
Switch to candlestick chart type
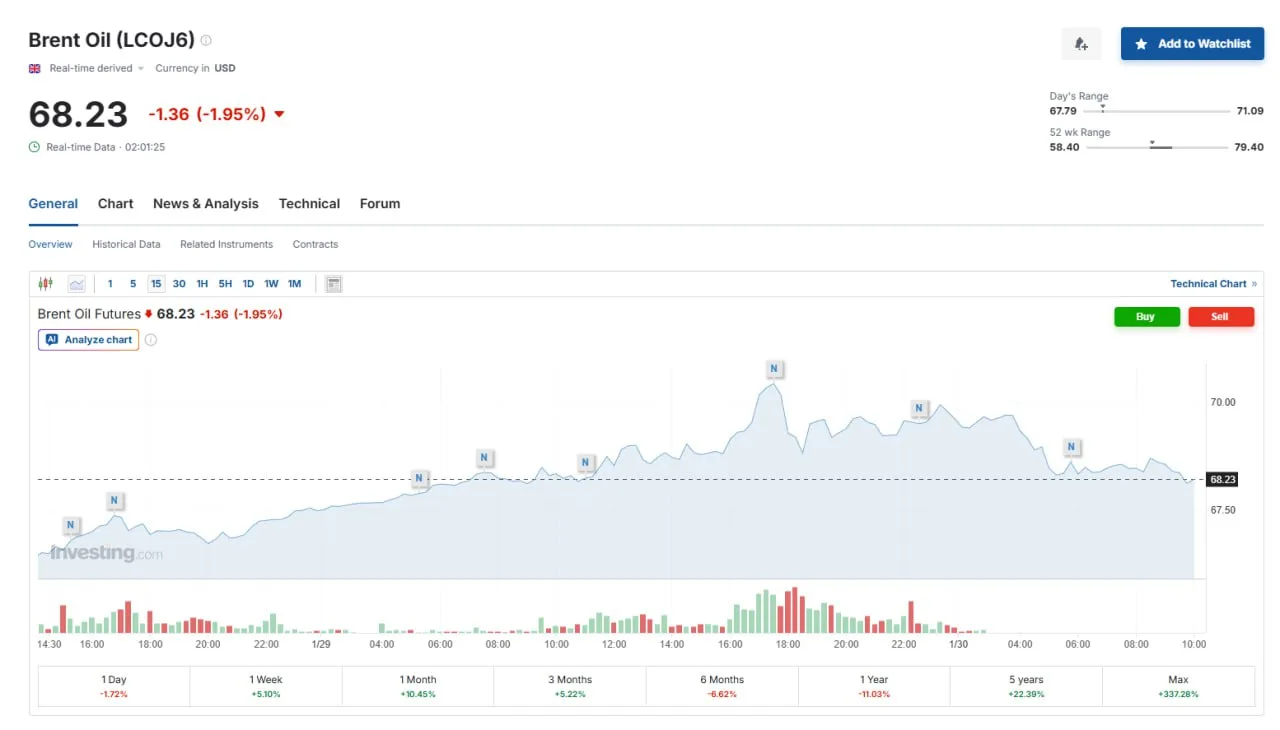click(45, 284)
